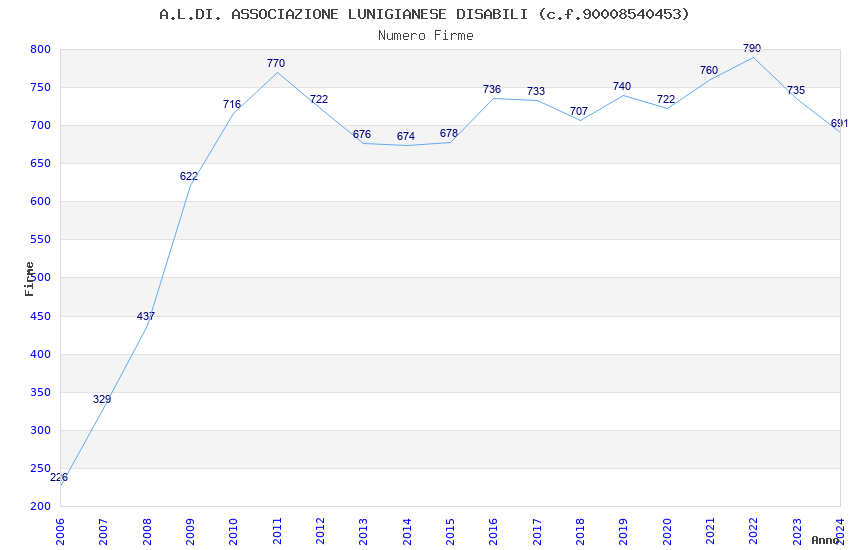This screenshot has width=850, height=550.
Task: Click the x-axis year 2021
Action: [x=710, y=531]
